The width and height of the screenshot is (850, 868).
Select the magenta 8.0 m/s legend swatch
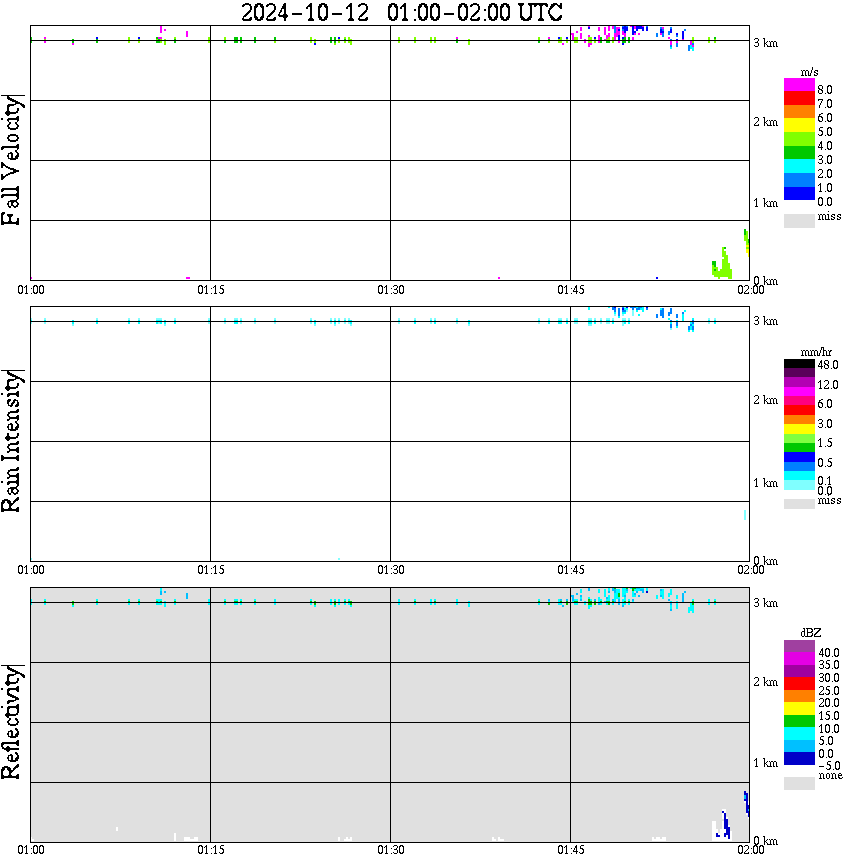point(799,85)
